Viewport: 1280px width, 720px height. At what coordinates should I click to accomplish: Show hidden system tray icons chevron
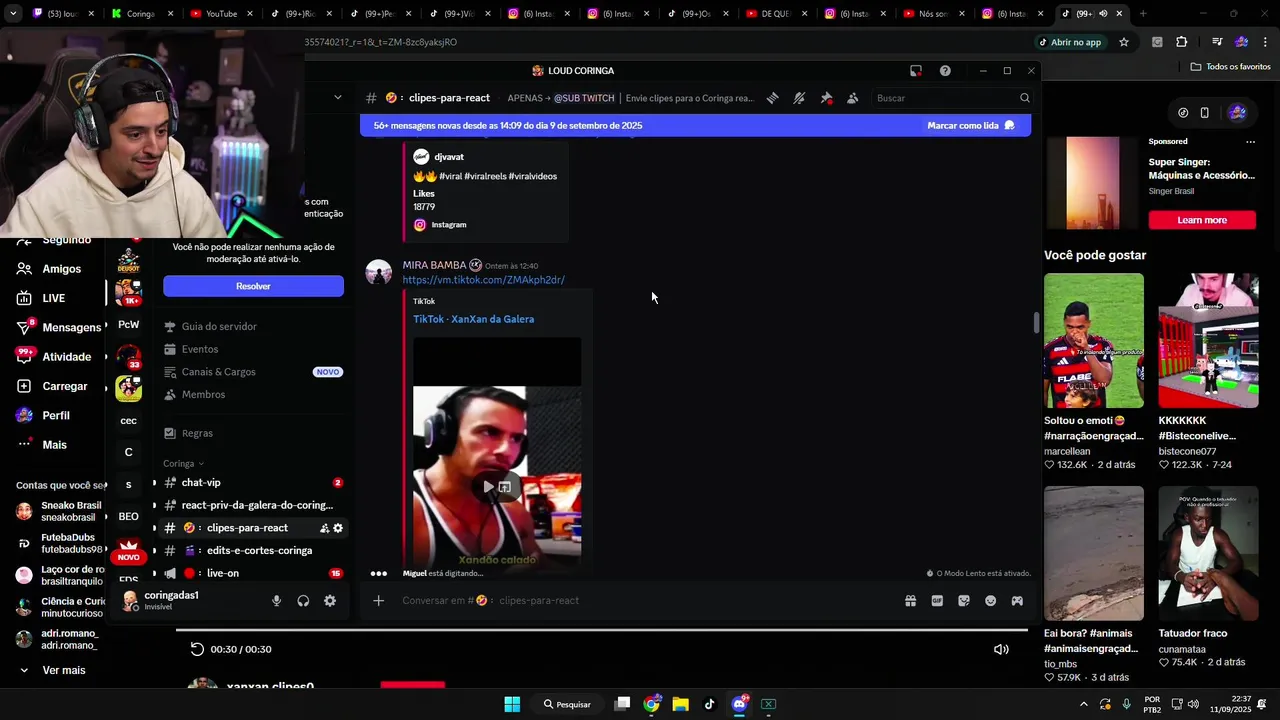point(1083,704)
